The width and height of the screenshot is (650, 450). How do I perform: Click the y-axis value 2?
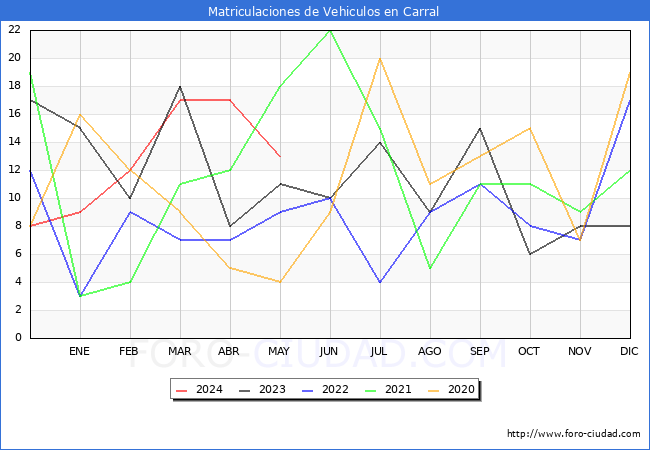click(18, 310)
